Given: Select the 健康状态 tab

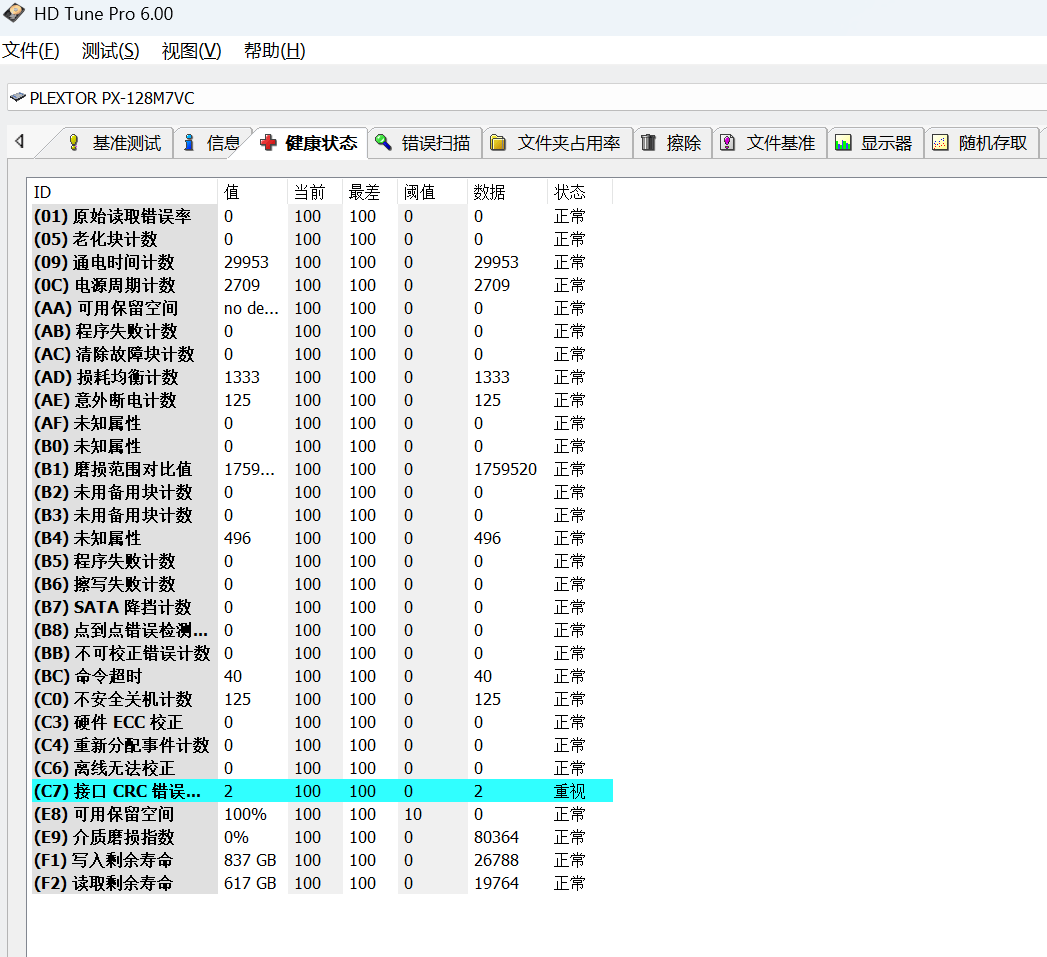Looking at the screenshot, I should pos(309,143).
